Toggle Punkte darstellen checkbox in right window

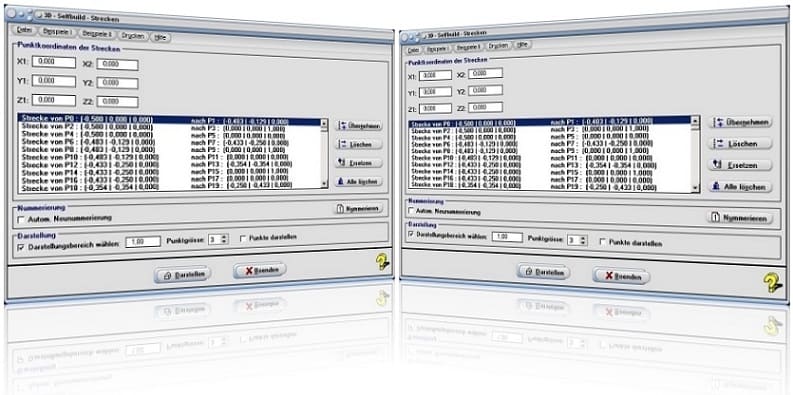(x=602, y=242)
